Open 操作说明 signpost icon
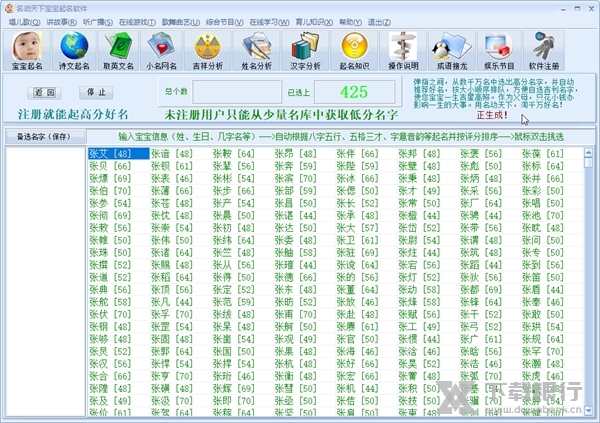The height and width of the screenshot is (423, 600). pyautogui.click(x=403, y=51)
